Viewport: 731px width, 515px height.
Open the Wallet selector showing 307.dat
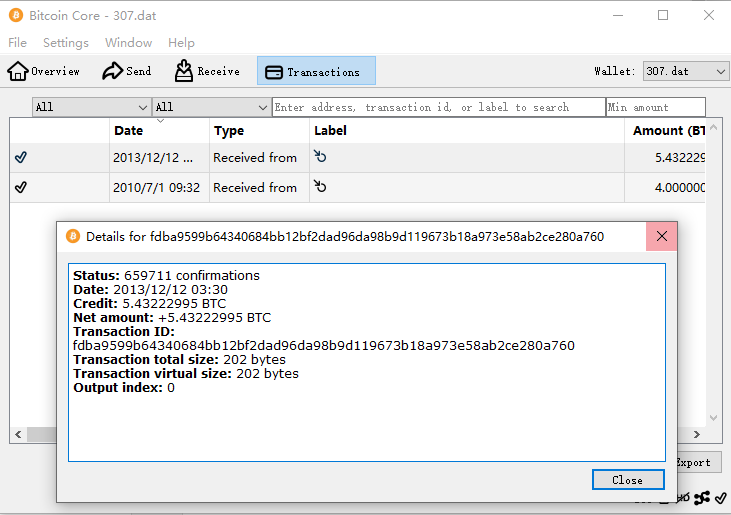point(687,71)
